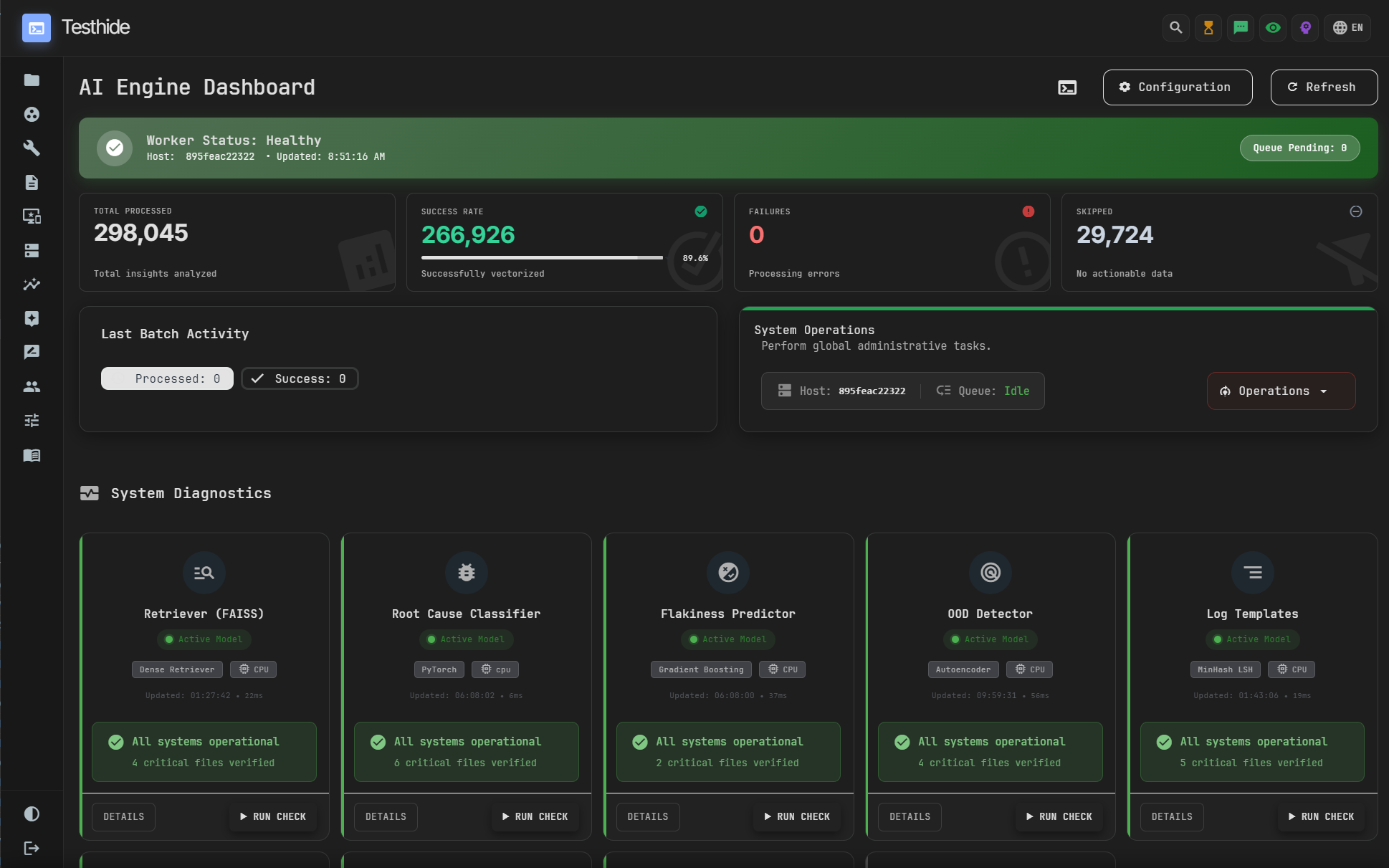The width and height of the screenshot is (1389, 868).
Task: Open the folder icon in the sidebar
Action: (x=32, y=80)
